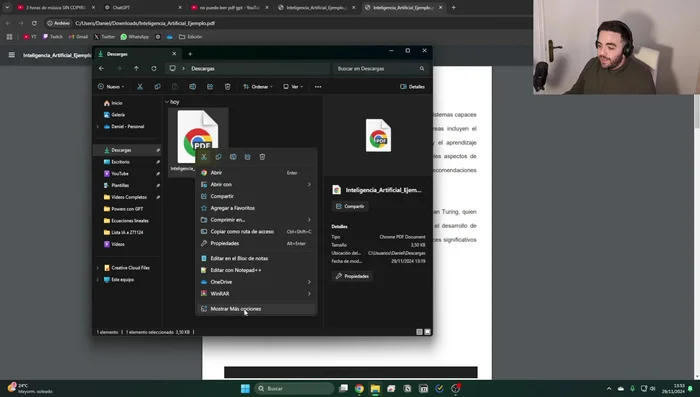Open the PDF viewer hamburger menu

click(12, 55)
